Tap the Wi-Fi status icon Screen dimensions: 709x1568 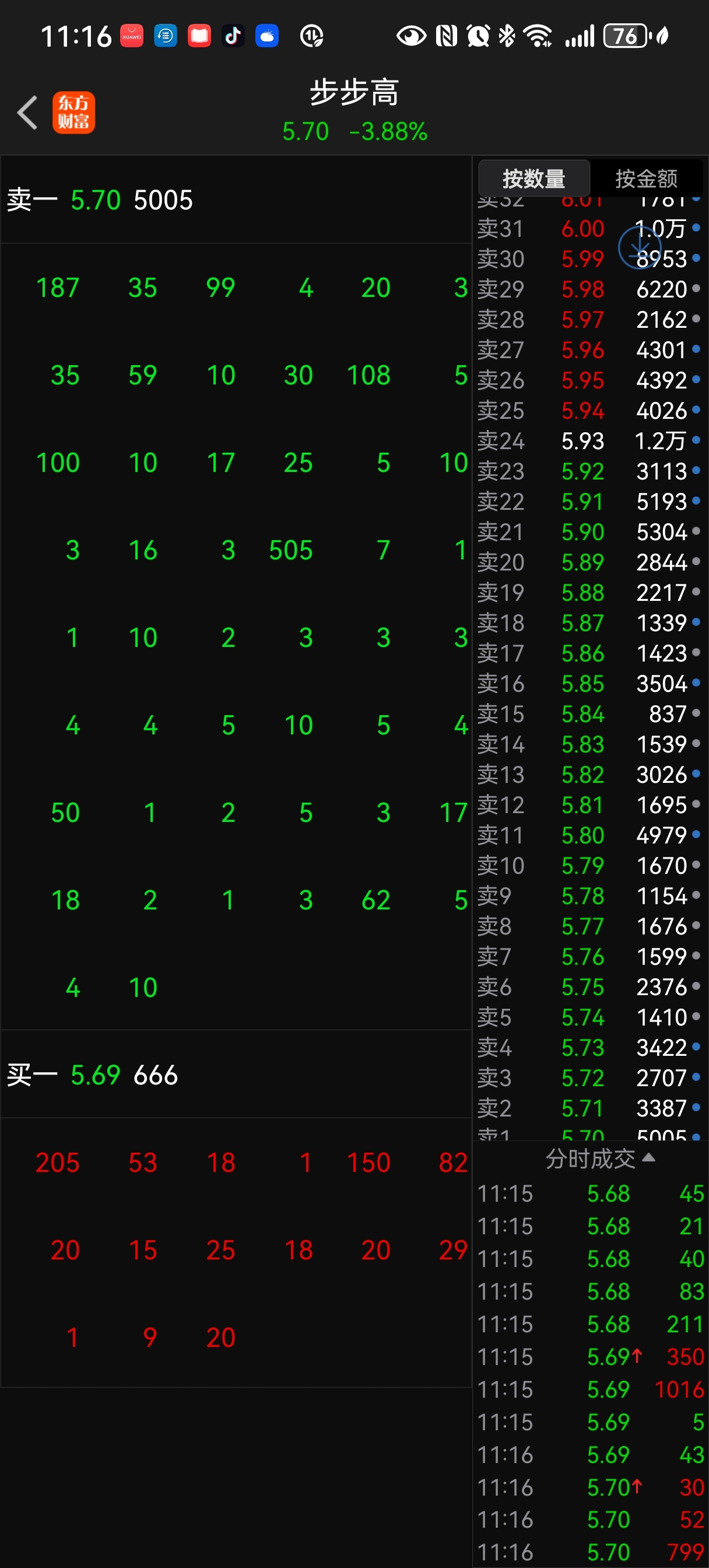(539, 36)
